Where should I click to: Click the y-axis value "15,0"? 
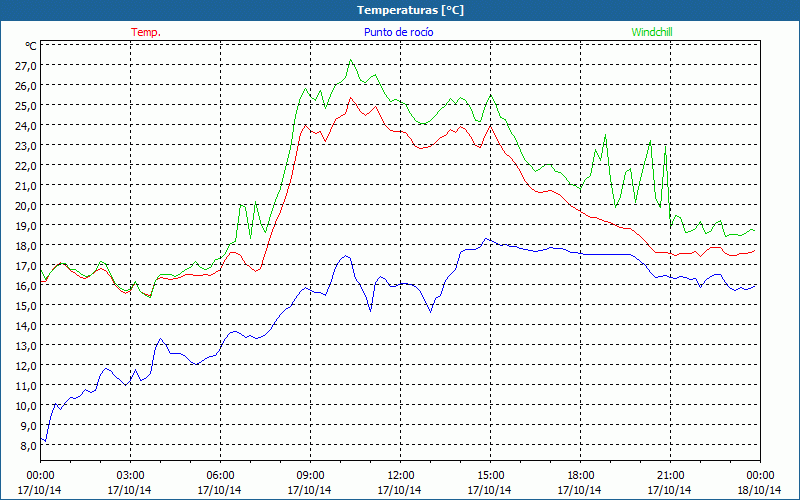[x=27, y=306]
